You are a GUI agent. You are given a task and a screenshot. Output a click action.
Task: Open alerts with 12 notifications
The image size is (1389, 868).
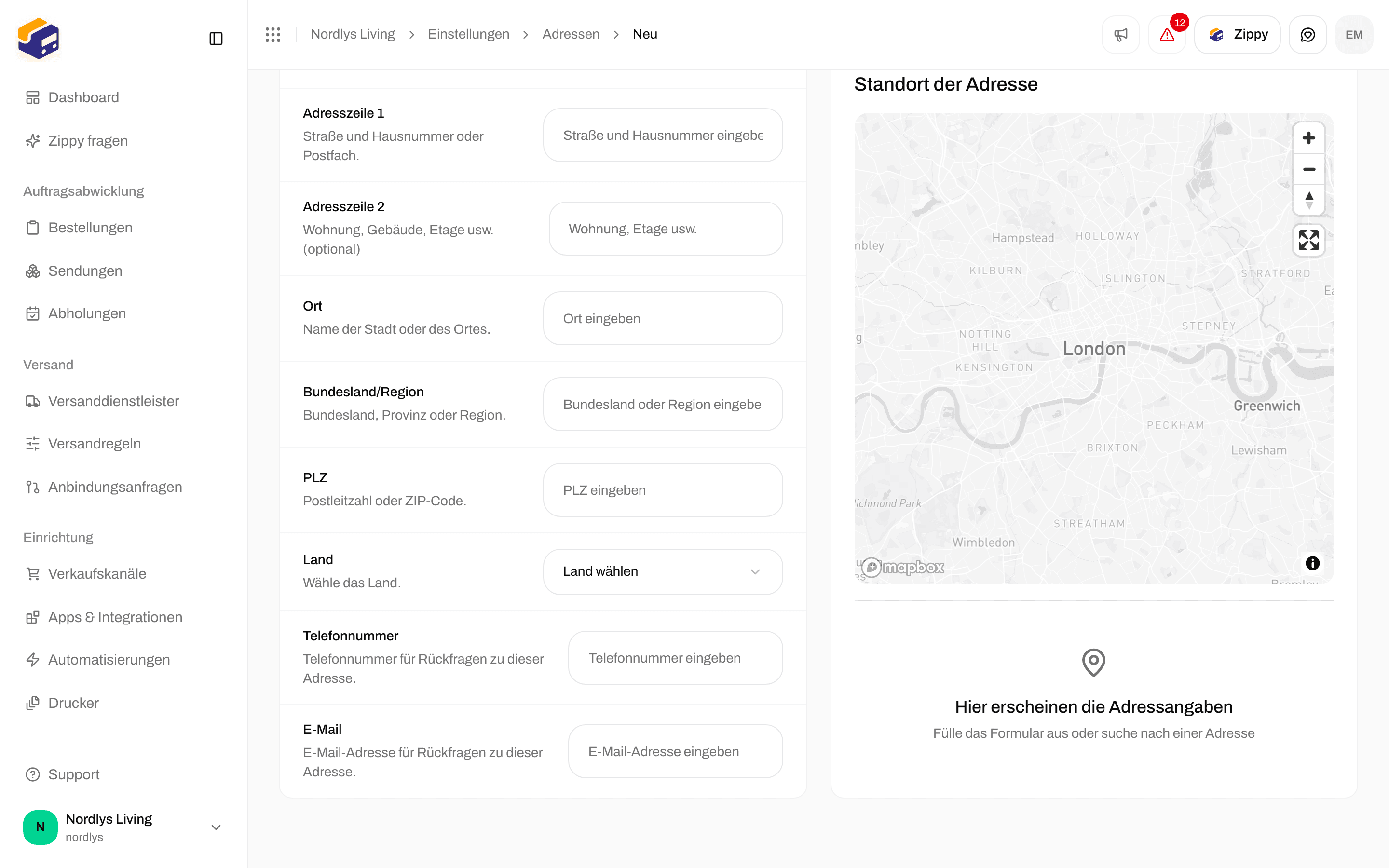click(x=1167, y=34)
